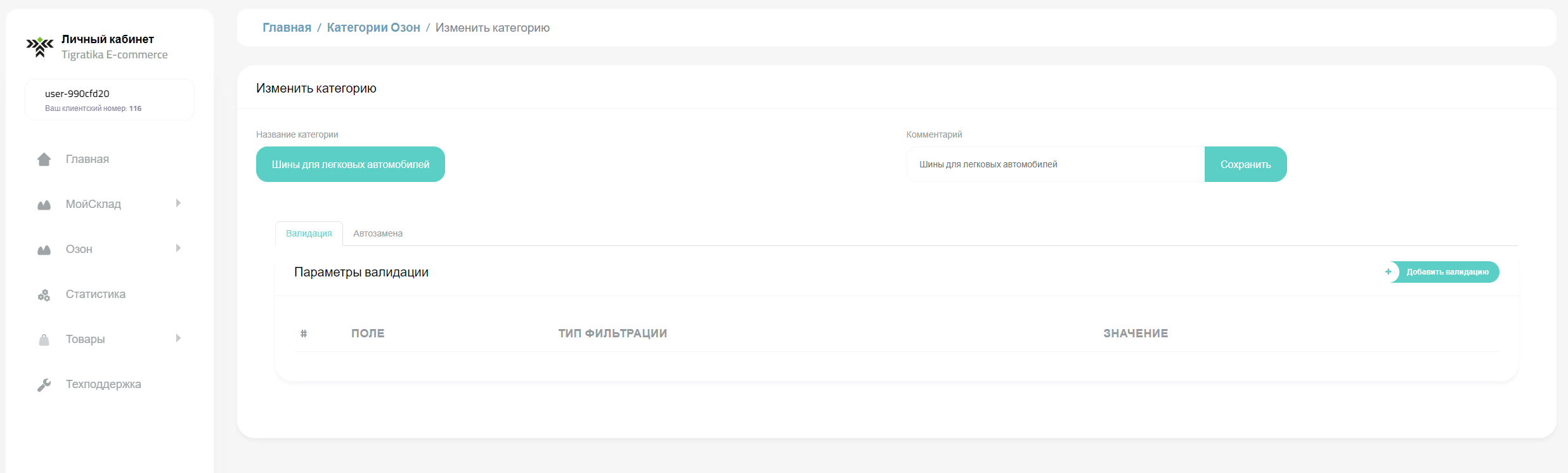Click the ПОЛЕ column header
This screenshot has height=473, width=1568.
(x=368, y=334)
